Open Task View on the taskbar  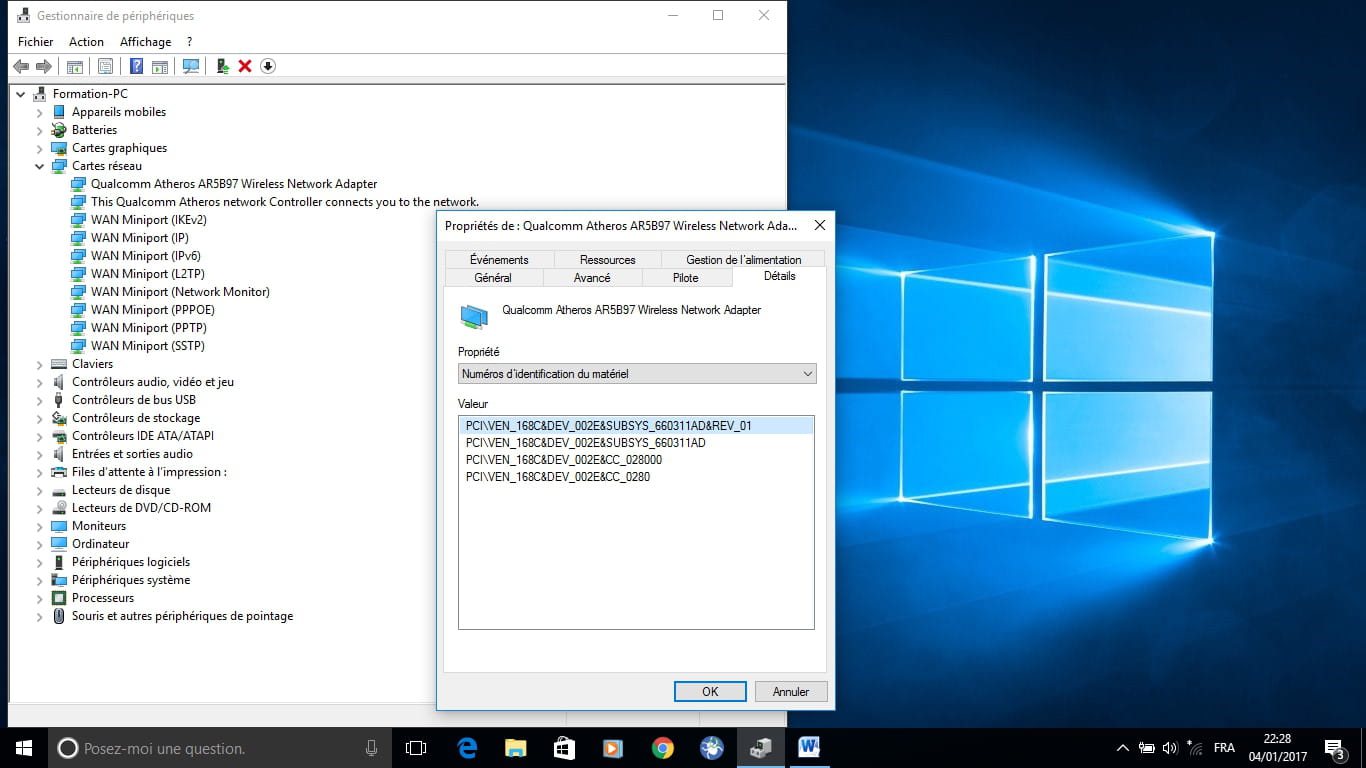pos(416,748)
